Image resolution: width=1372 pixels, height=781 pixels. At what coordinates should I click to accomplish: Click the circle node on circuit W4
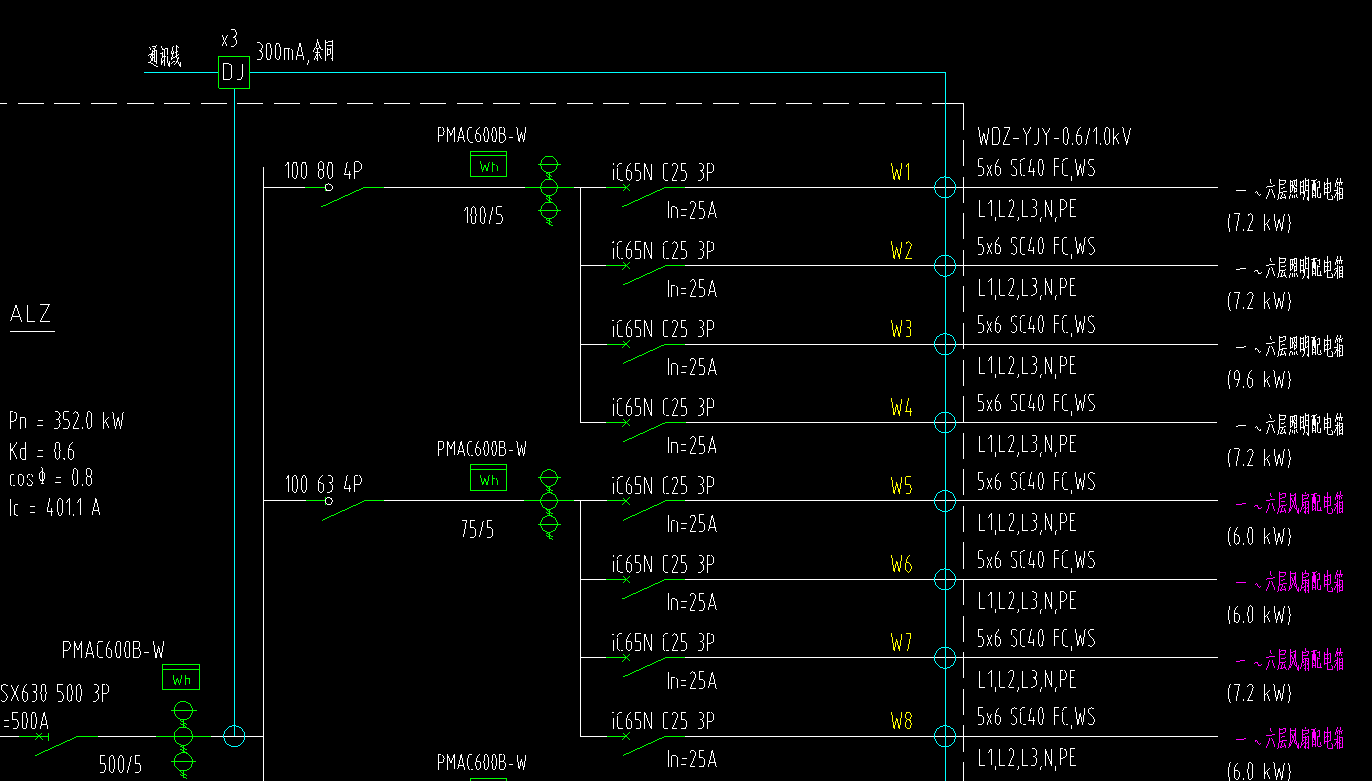(944, 422)
